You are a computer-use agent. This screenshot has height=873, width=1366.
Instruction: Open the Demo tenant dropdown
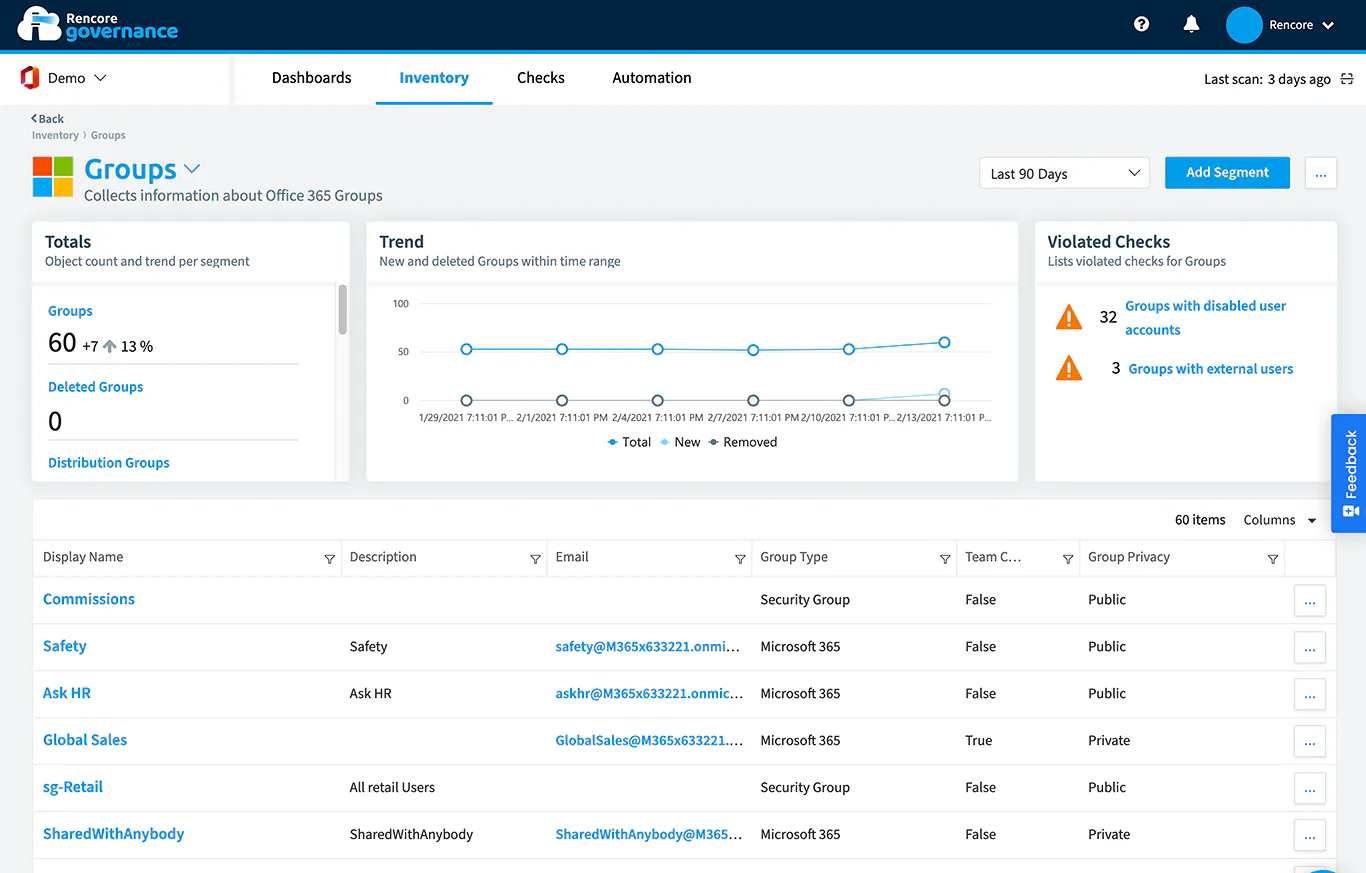click(x=77, y=78)
